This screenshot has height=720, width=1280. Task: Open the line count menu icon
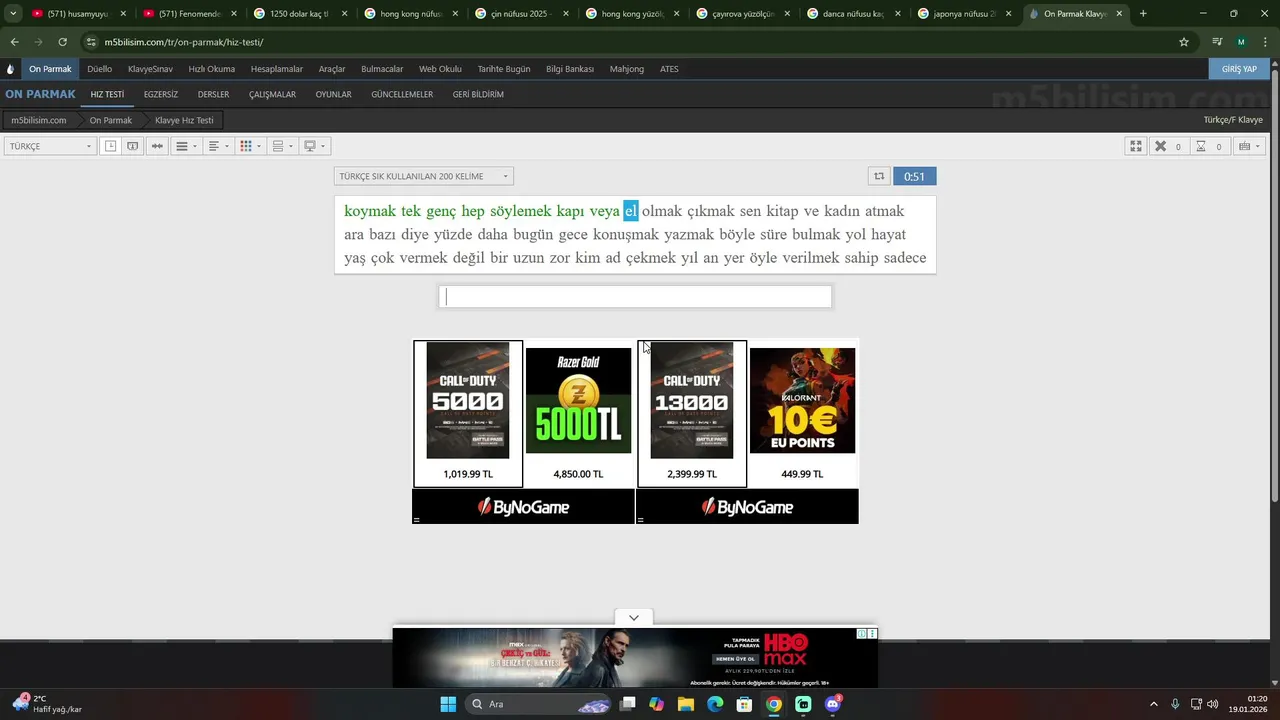coord(186,146)
